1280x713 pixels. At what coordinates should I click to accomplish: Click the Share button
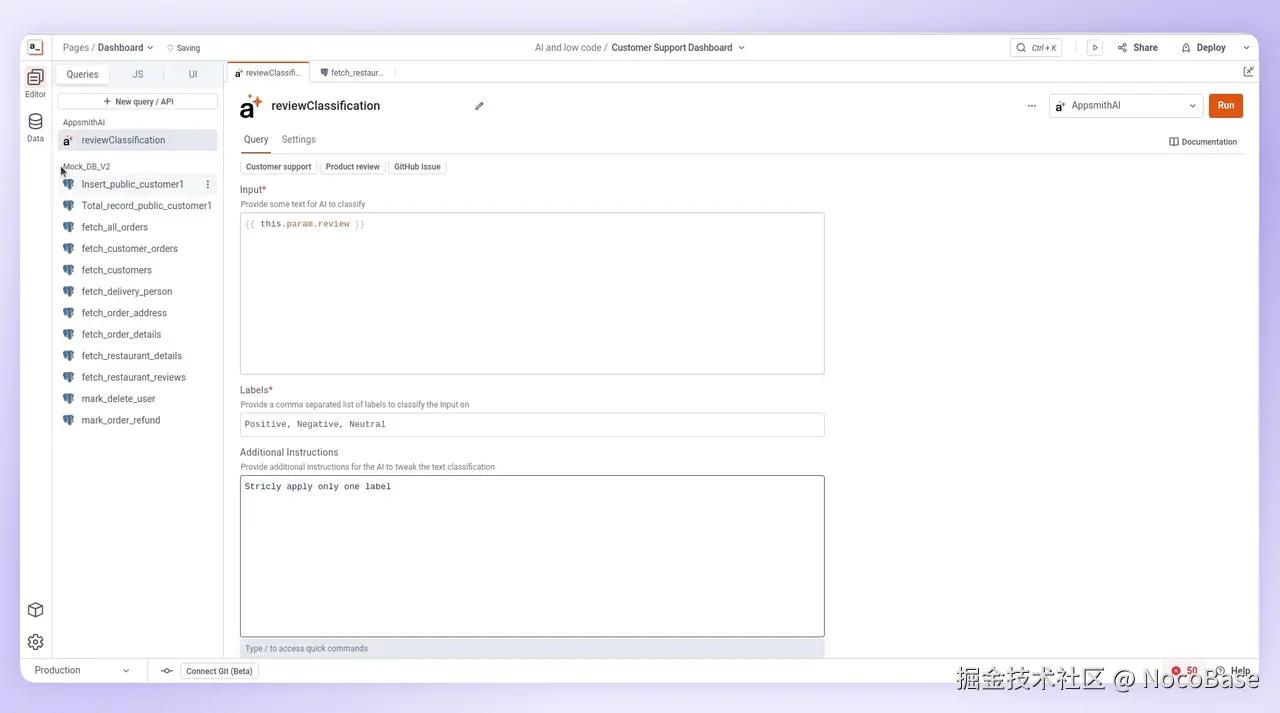click(1137, 47)
